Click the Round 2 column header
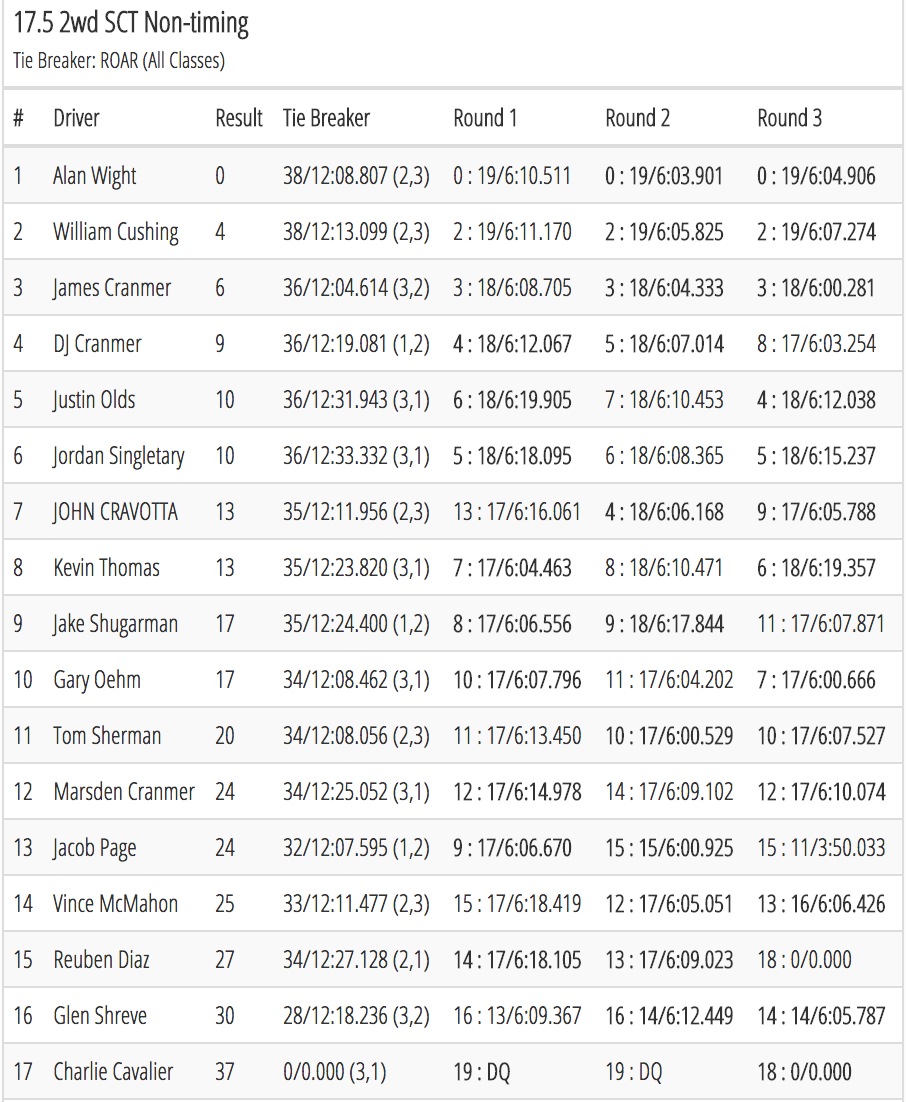 click(638, 118)
